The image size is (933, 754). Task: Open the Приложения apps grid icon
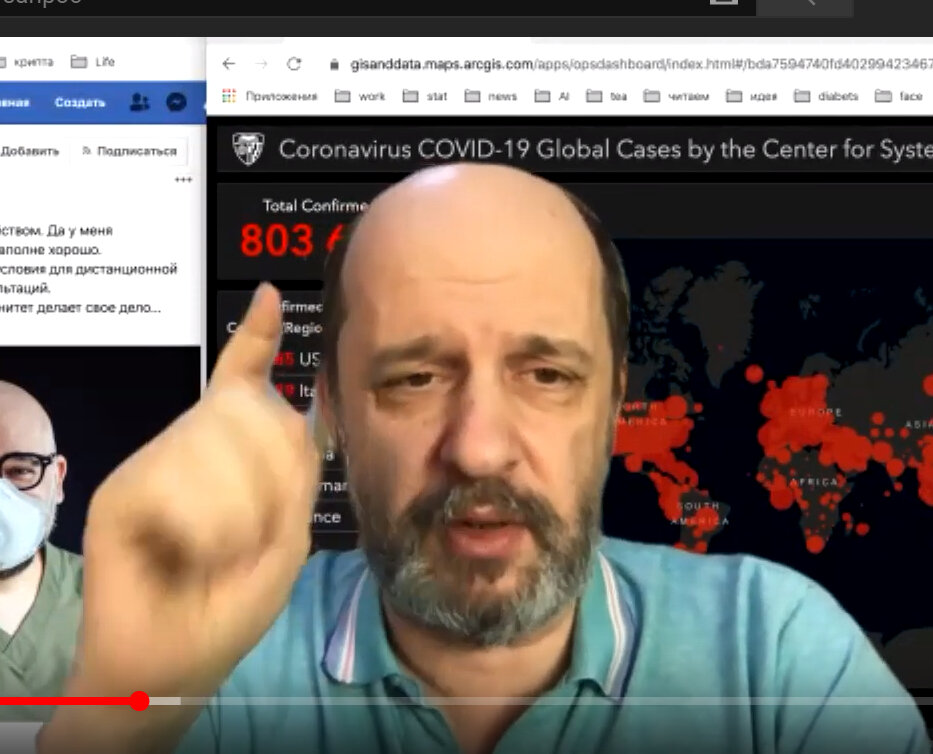229,96
